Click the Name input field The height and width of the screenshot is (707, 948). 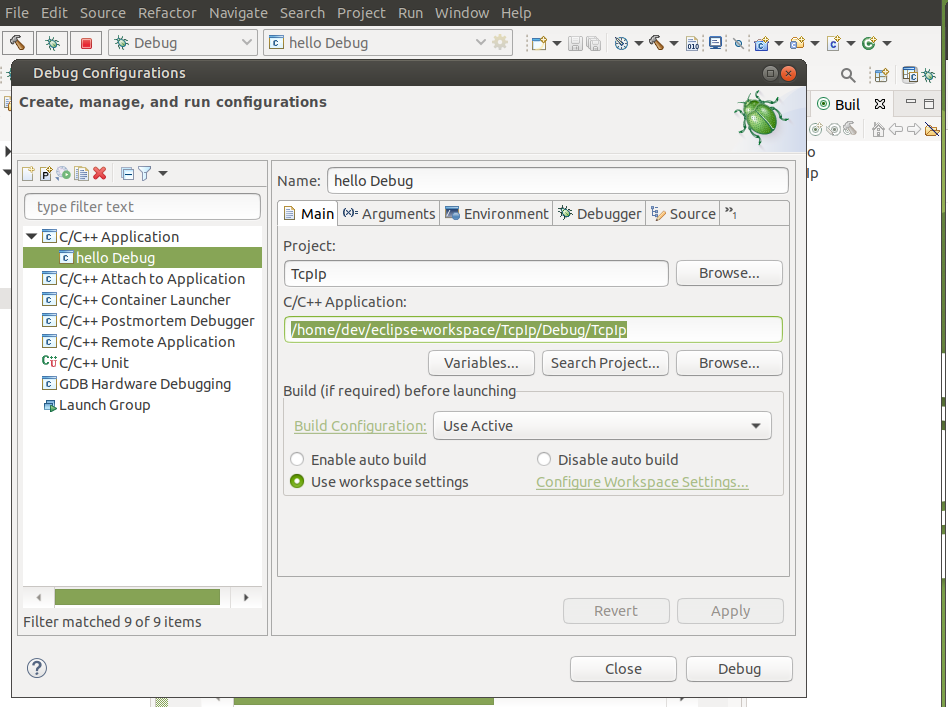click(557, 181)
